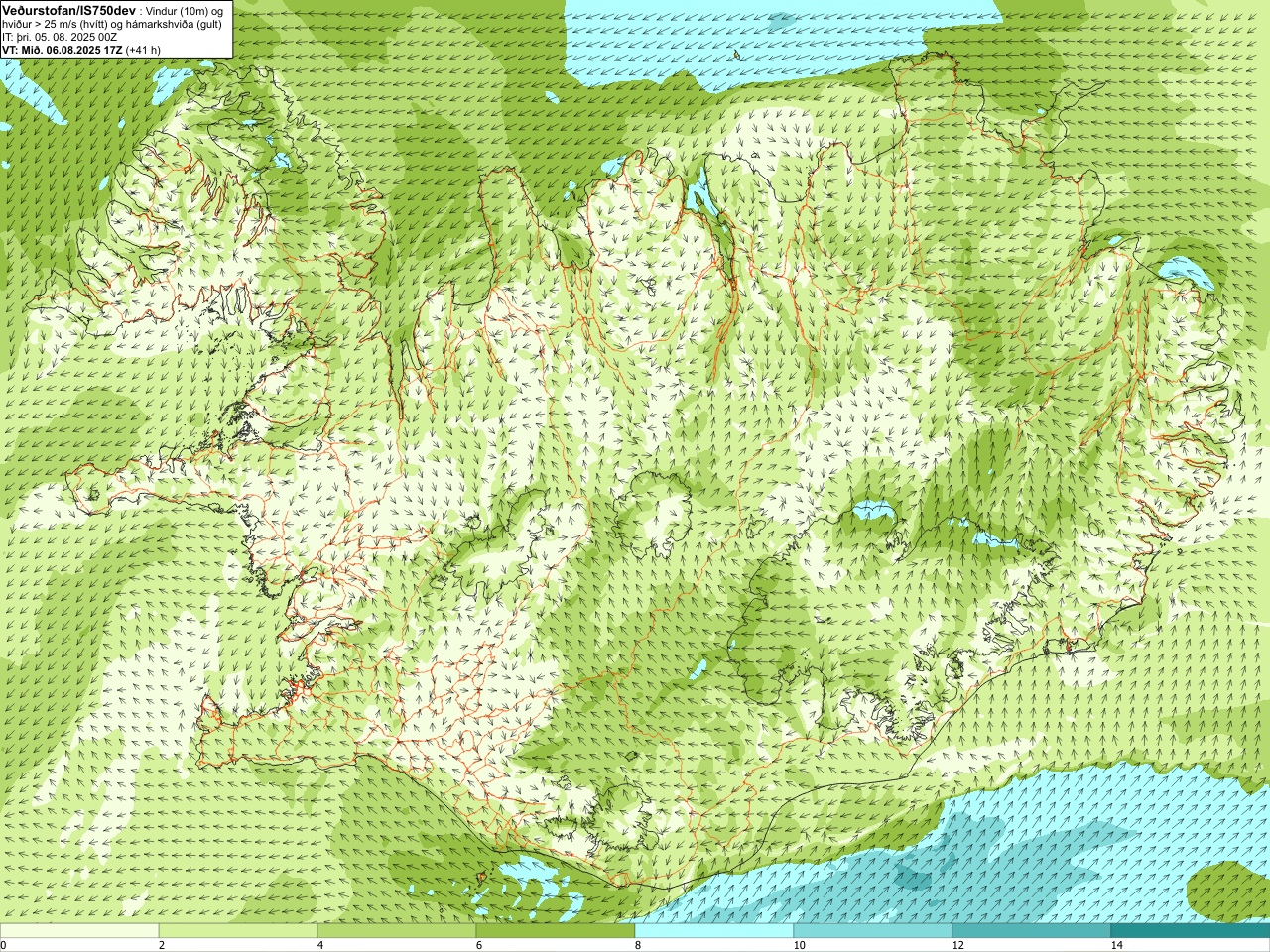The height and width of the screenshot is (952, 1270).
Task: Pick the 12–14 m/s teal legend swatch
Action: 1032,932
